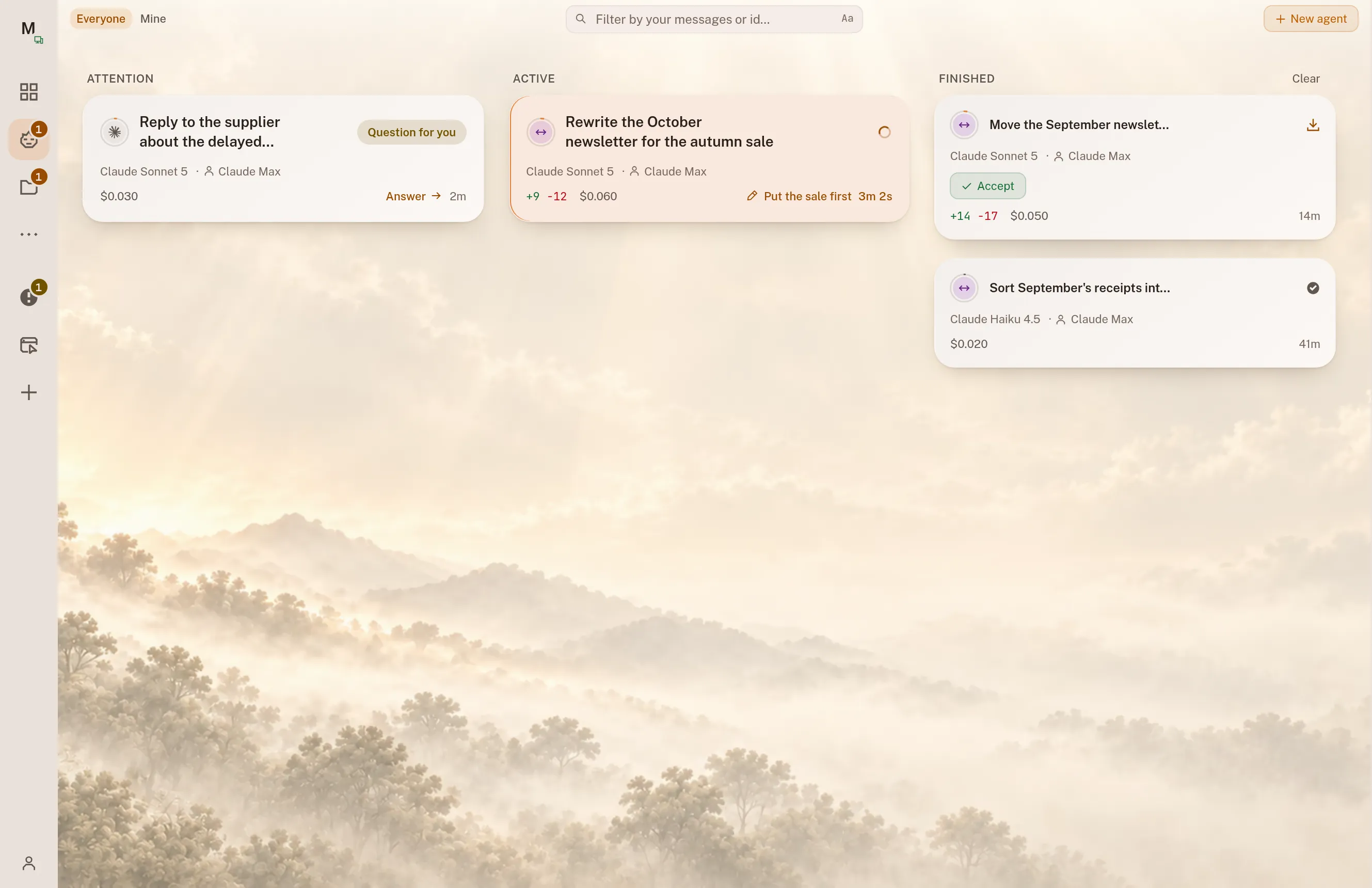
Task: Open the browser cursor window icon
Action: tap(29, 345)
